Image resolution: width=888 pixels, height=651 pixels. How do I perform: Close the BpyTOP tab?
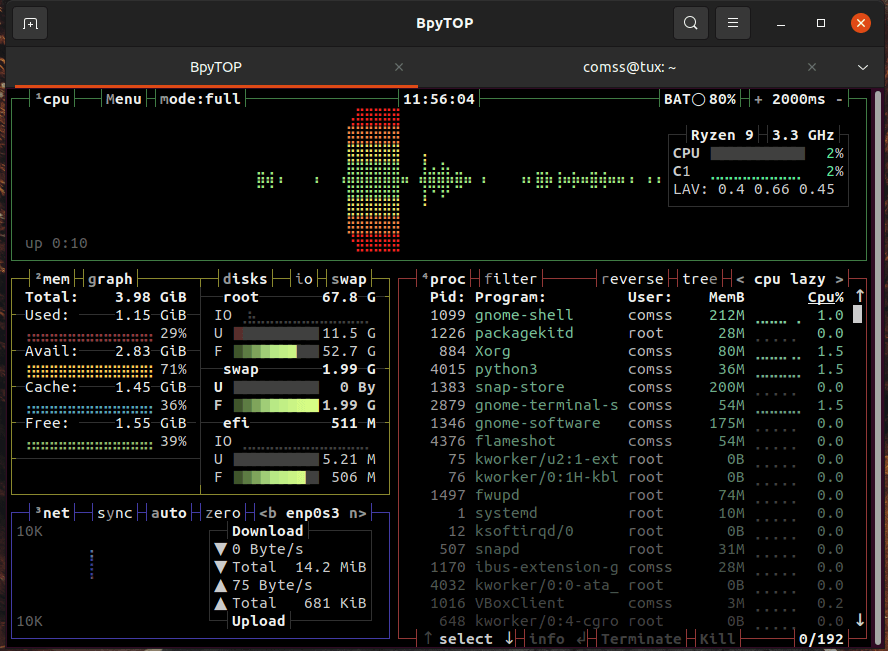[399, 67]
